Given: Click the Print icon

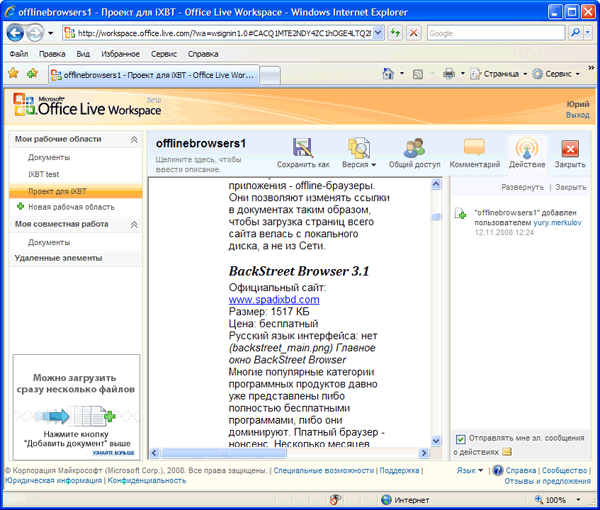Looking at the screenshot, I should 449,73.
